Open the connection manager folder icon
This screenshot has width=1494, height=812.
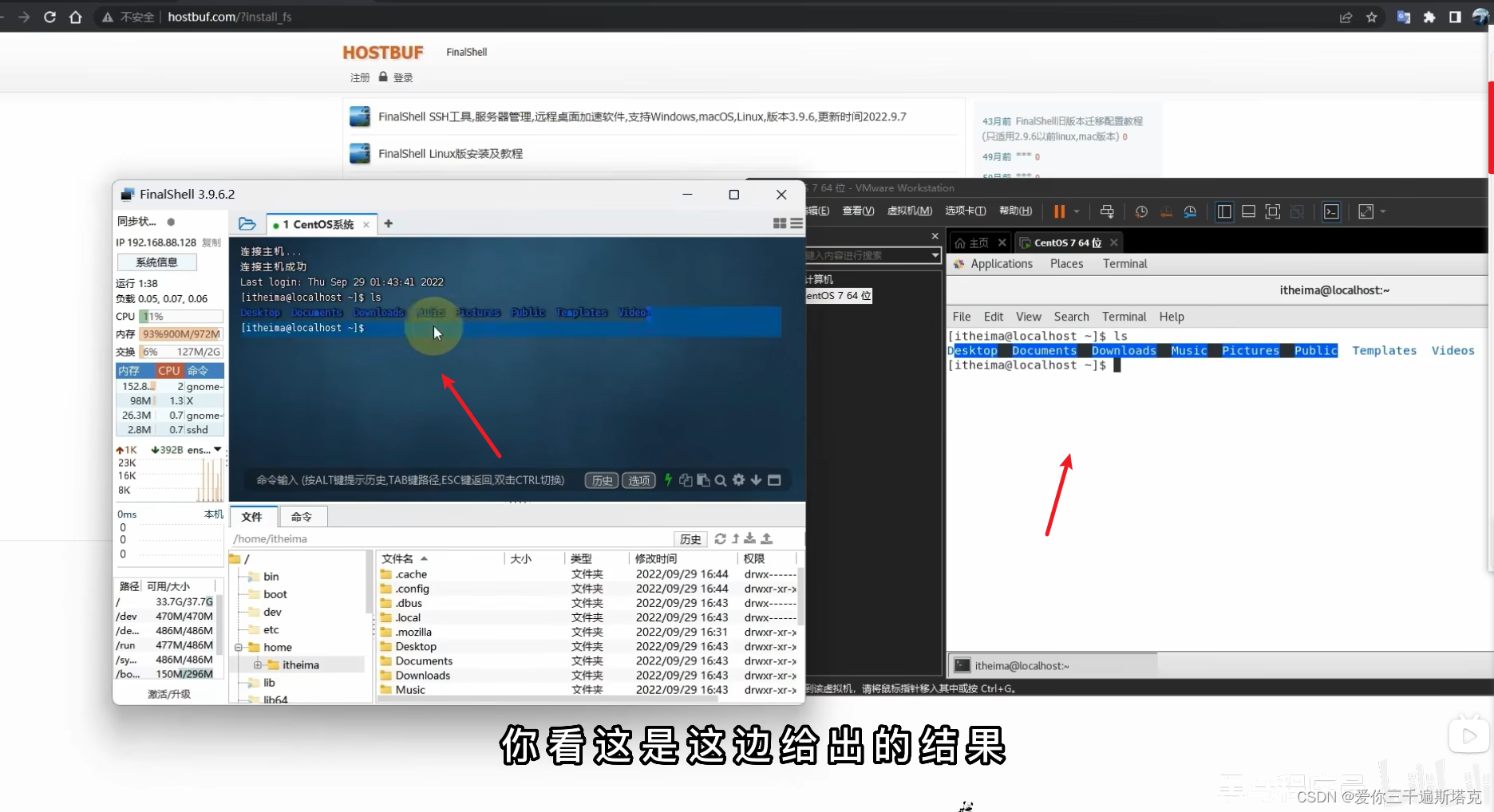click(x=247, y=224)
